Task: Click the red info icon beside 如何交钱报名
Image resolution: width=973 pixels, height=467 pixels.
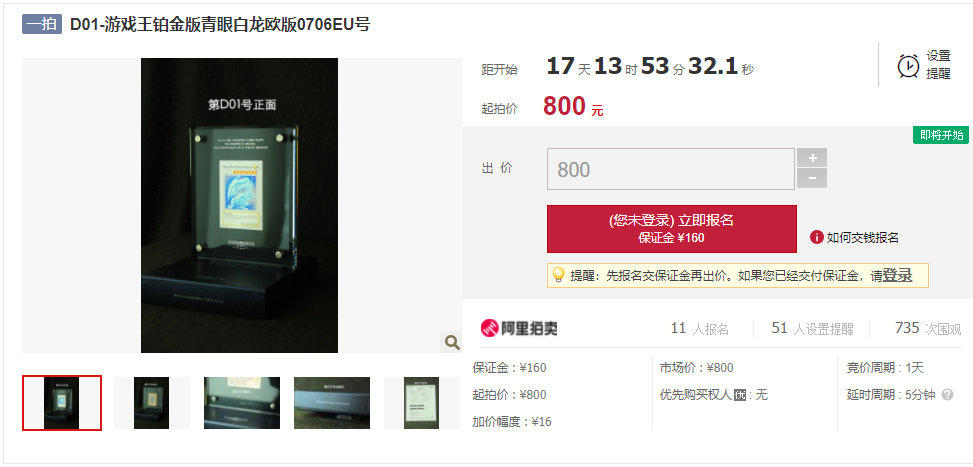Action: tap(816, 237)
